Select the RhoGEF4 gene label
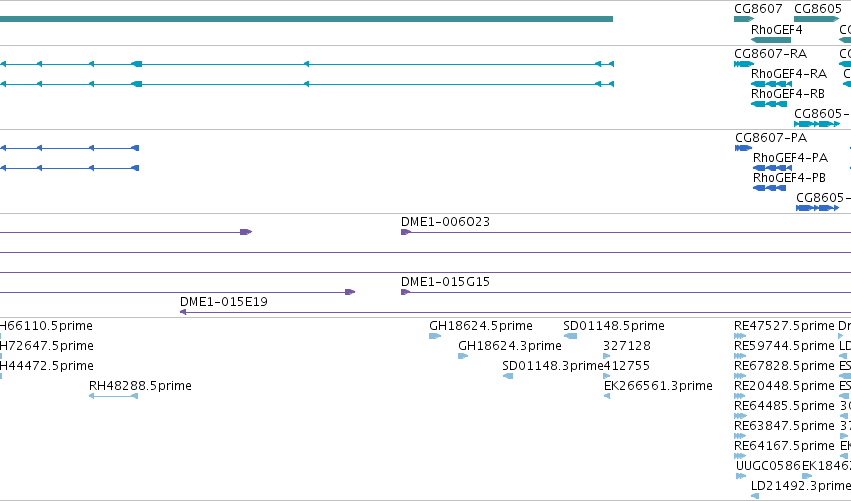 click(x=776, y=30)
